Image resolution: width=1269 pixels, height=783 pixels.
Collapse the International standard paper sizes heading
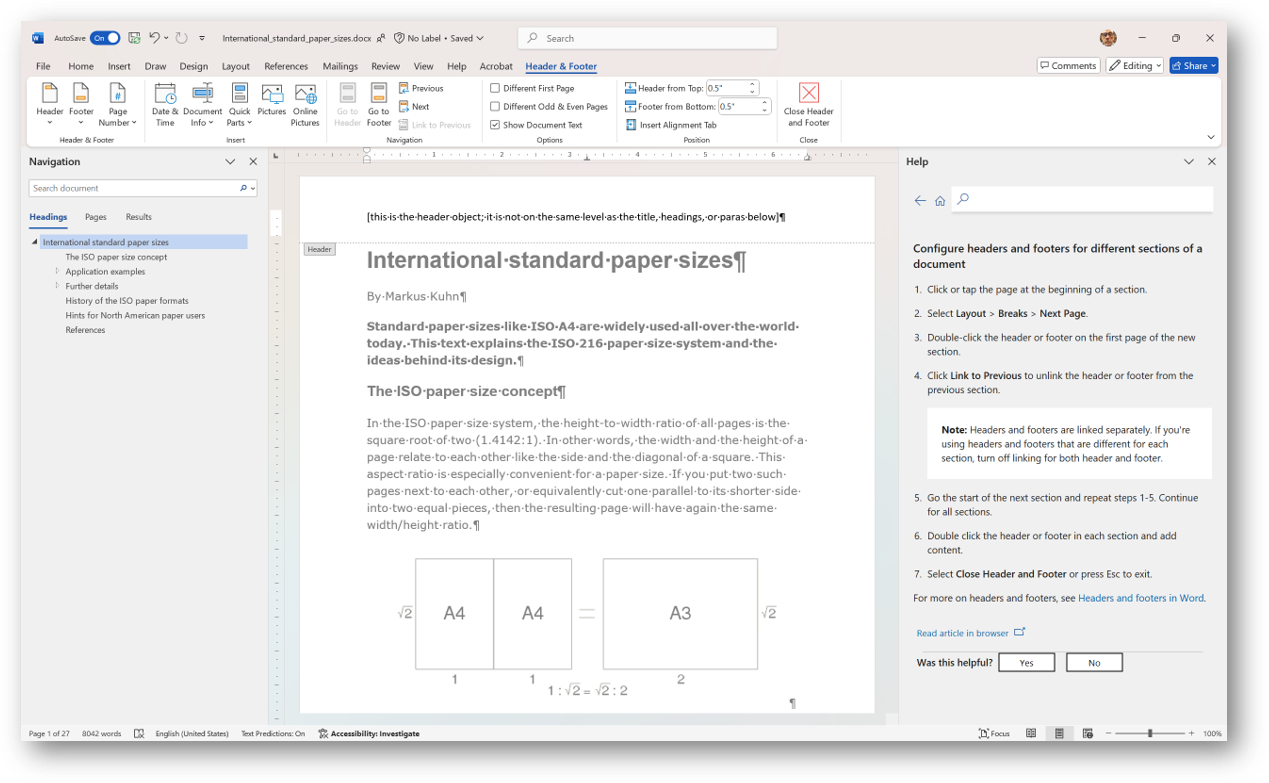[33, 241]
